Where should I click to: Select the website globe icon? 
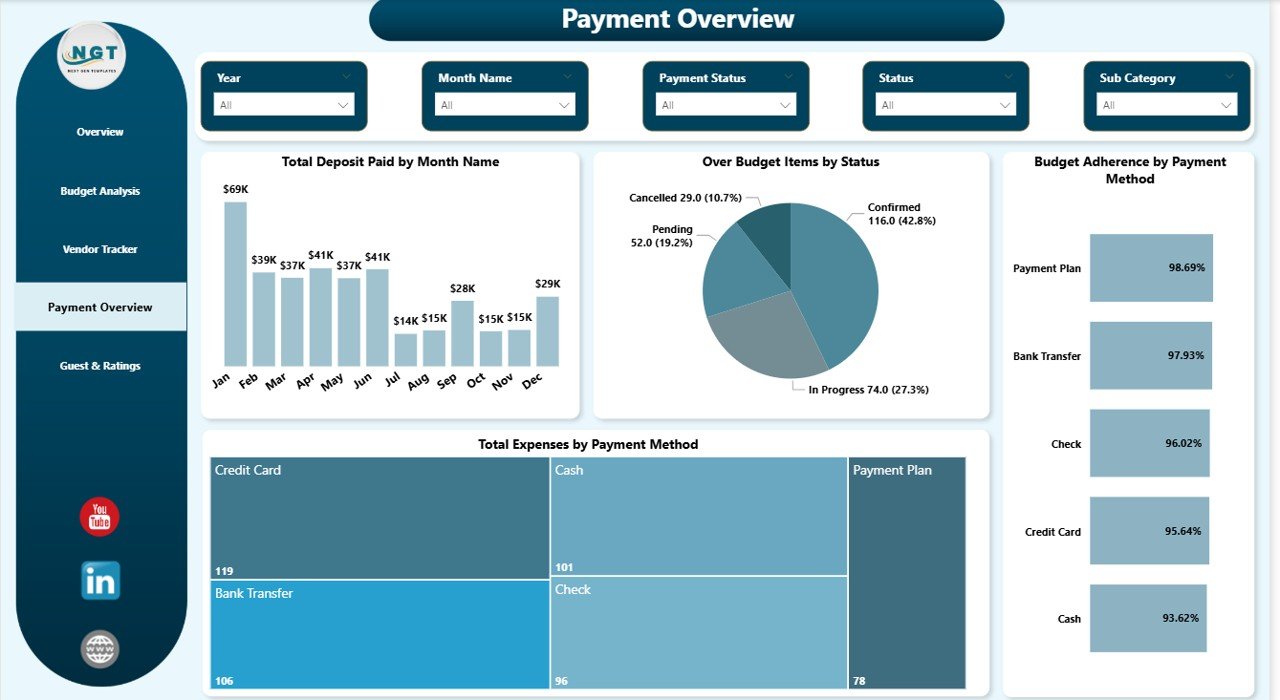click(99, 648)
